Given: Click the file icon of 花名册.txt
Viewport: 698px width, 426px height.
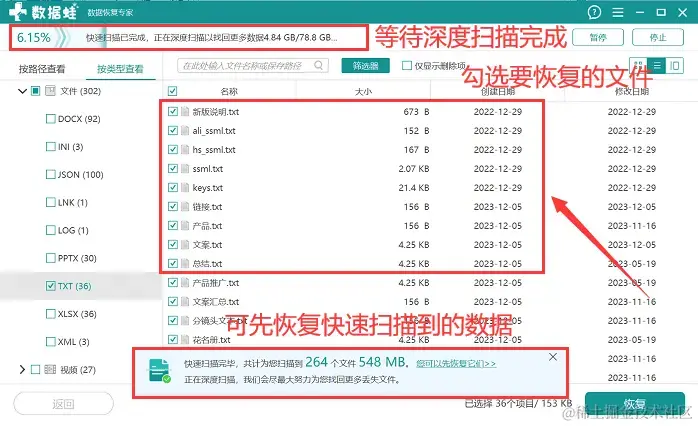Looking at the screenshot, I should (185, 340).
